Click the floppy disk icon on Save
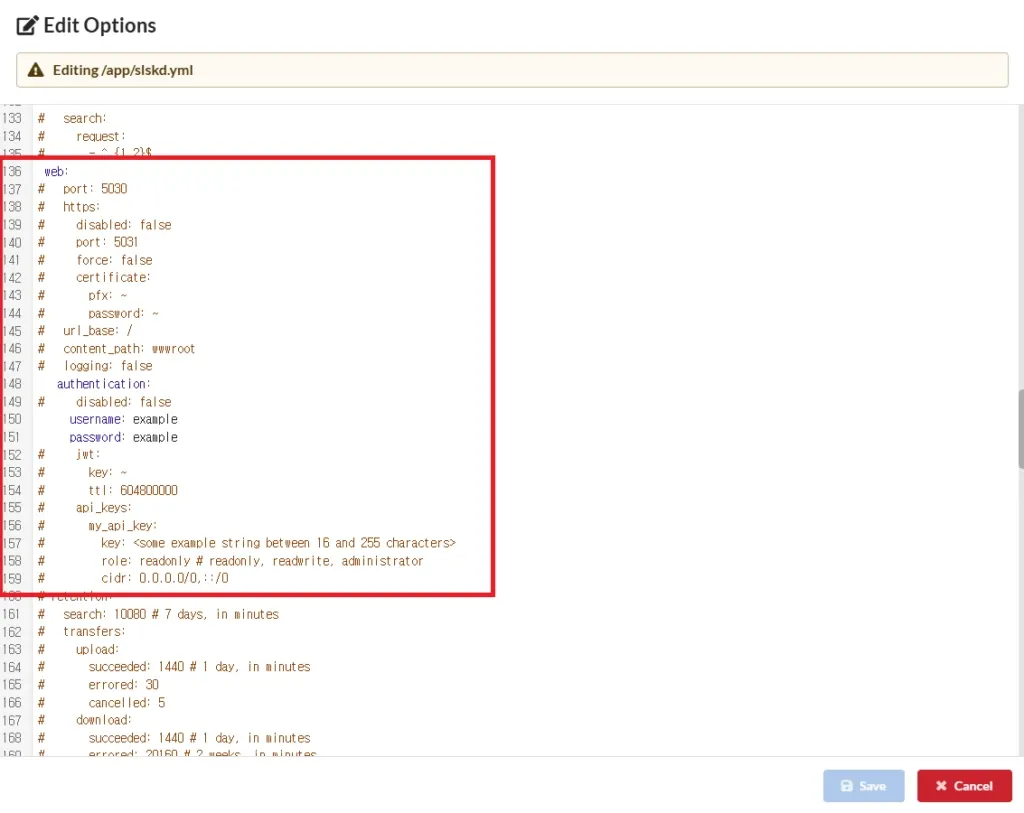 (846, 786)
